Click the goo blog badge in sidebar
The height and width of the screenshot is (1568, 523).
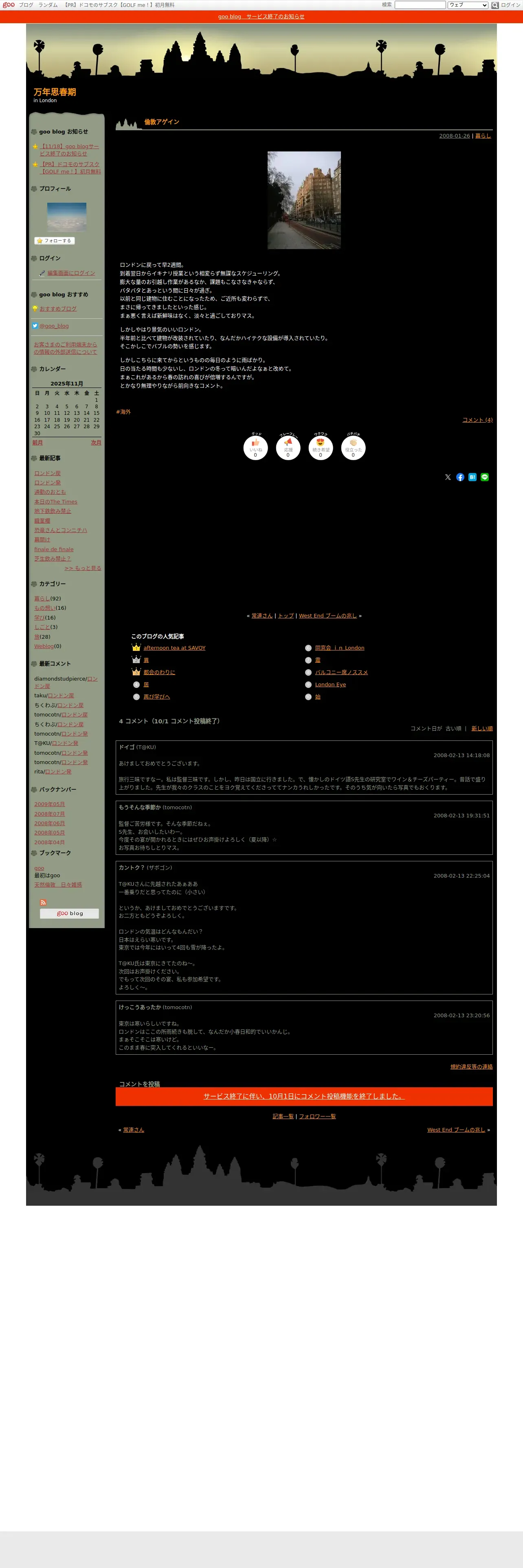[69, 913]
